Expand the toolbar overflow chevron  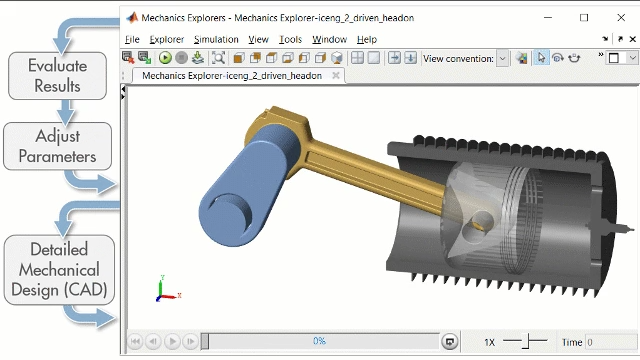(x=600, y=55)
